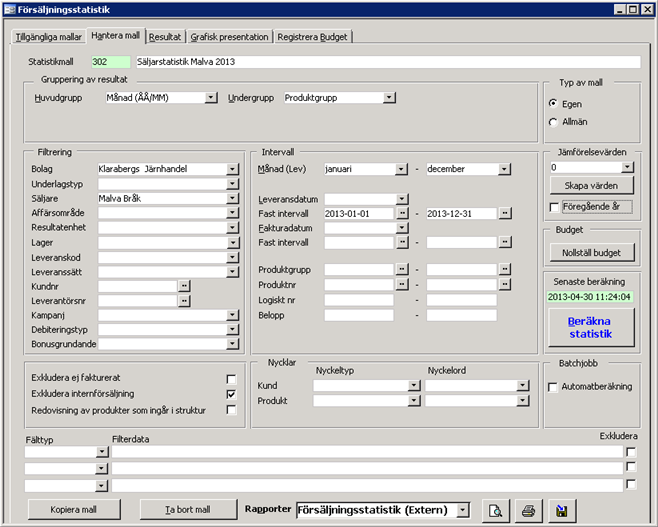Click the print preview magnifier icon

click(x=494, y=510)
